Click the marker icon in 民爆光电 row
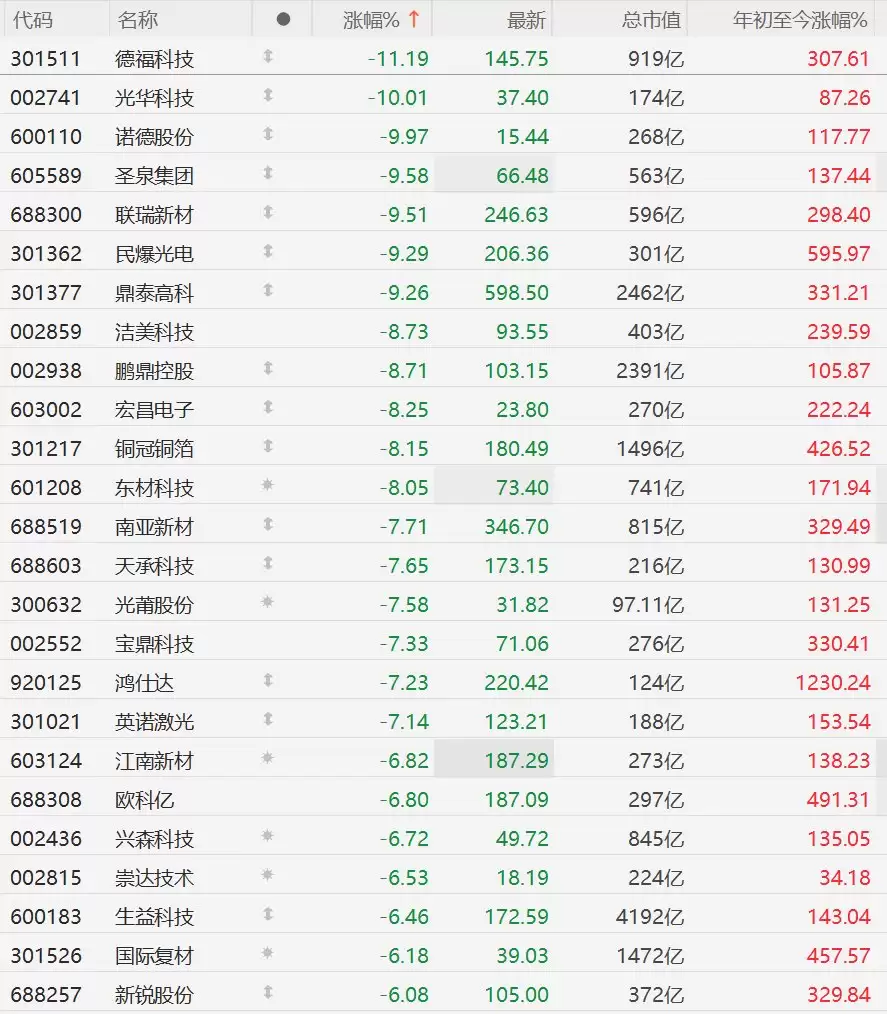The width and height of the screenshot is (887, 1014). 268,252
